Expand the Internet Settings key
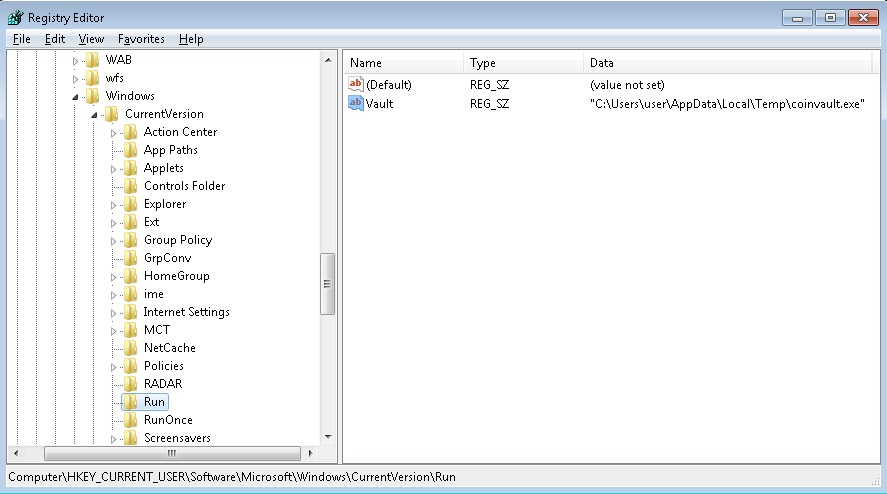 [114, 313]
